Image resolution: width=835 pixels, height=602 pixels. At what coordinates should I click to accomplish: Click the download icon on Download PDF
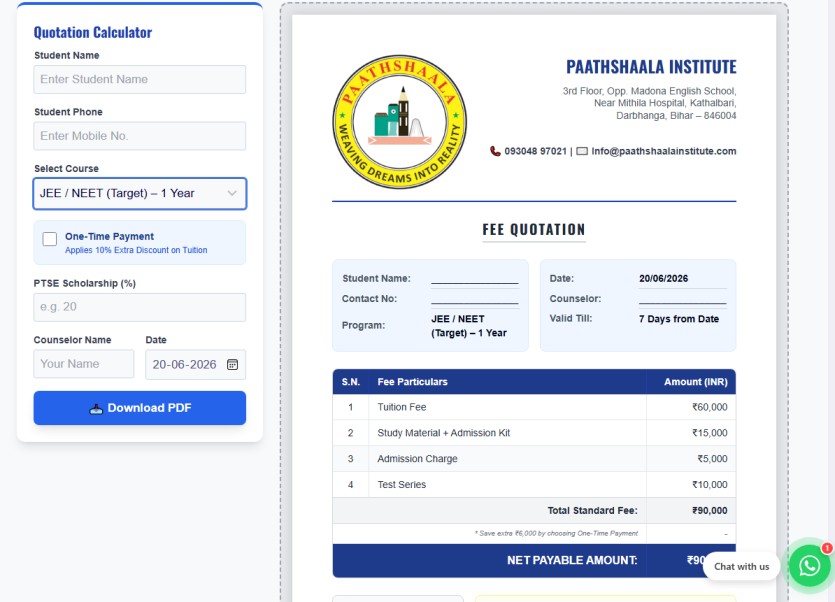pos(96,409)
